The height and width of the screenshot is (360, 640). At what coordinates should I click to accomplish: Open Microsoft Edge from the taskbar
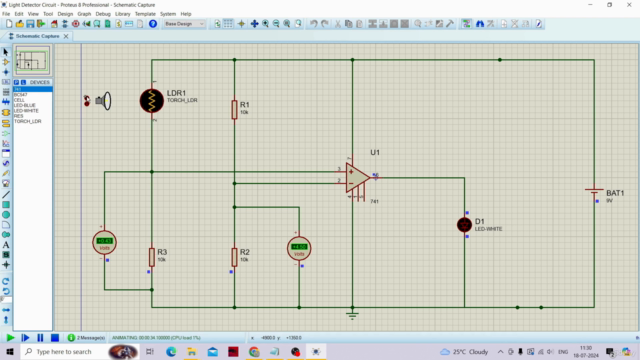pyautogui.click(x=171, y=351)
